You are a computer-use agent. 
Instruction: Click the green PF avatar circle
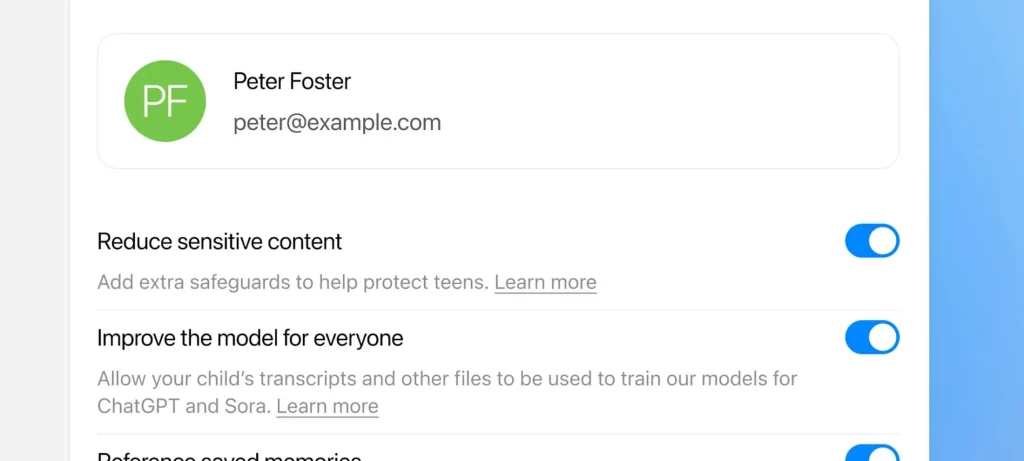pyautogui.click(x=165, y=101)
